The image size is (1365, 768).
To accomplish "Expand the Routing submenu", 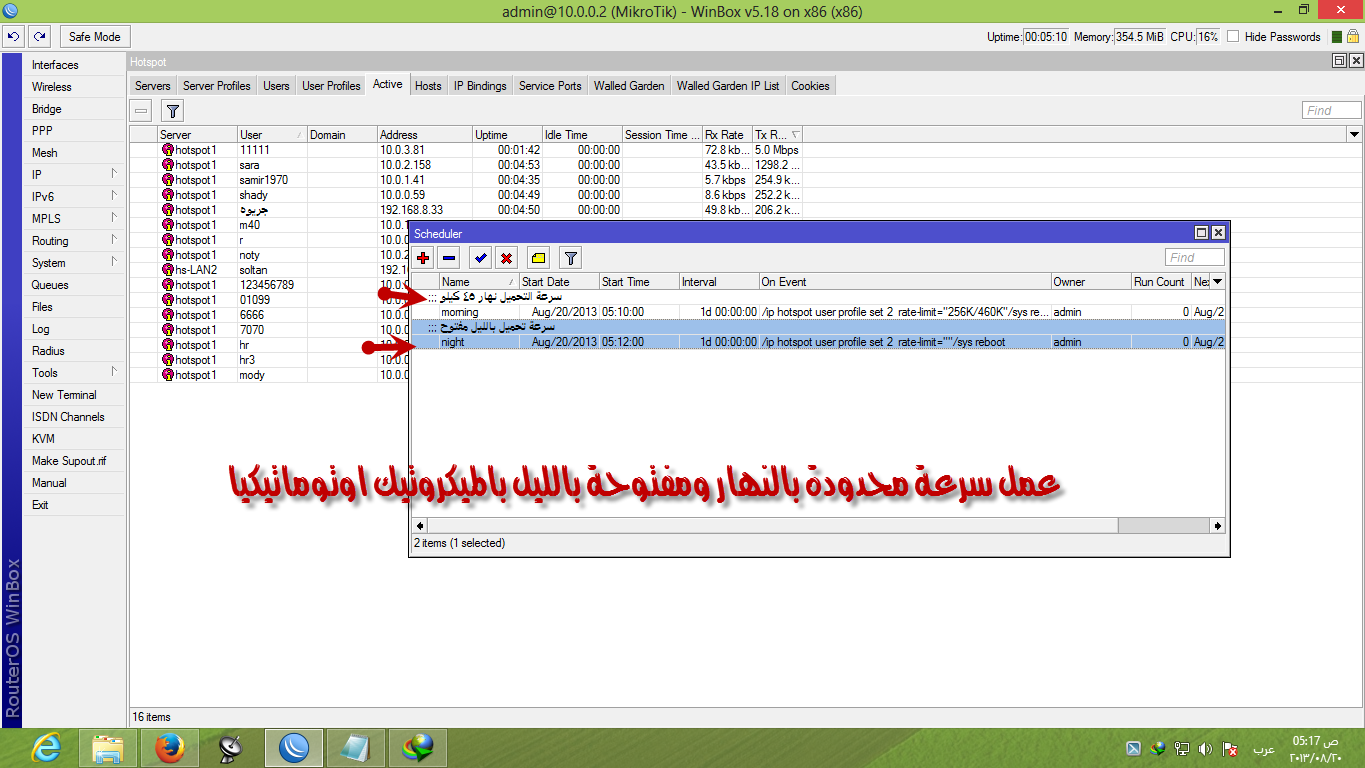I will (75, 241).
